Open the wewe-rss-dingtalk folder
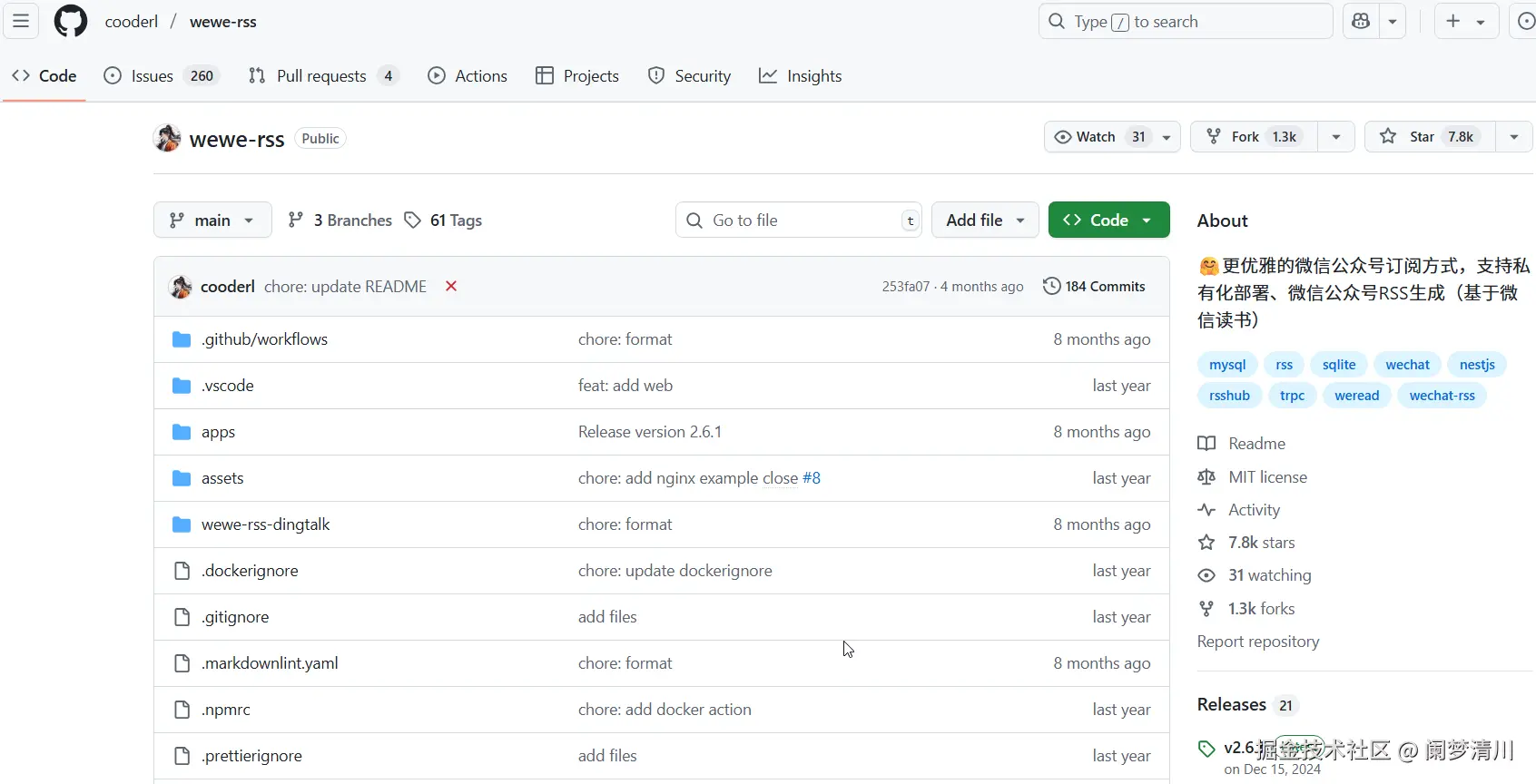This screenshot has height=784, width=1536. coord(266,524)
